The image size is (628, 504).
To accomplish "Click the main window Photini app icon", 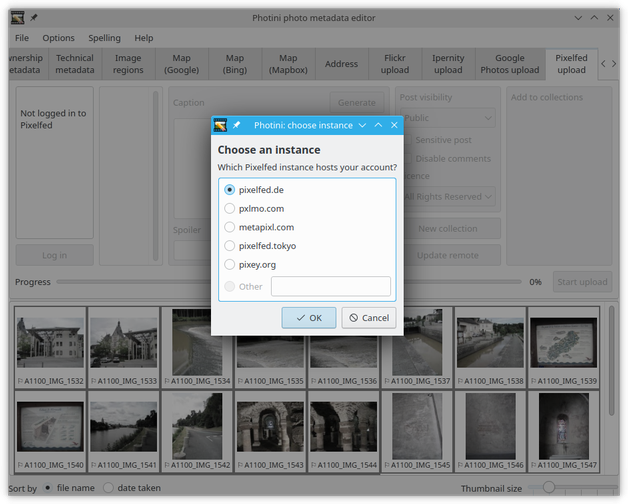I will [17, 18].
